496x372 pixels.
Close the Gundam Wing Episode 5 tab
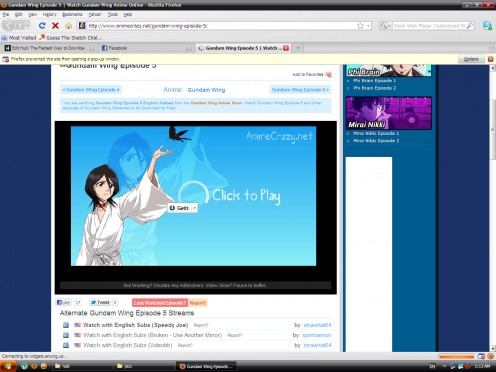[x=286, y=48]
